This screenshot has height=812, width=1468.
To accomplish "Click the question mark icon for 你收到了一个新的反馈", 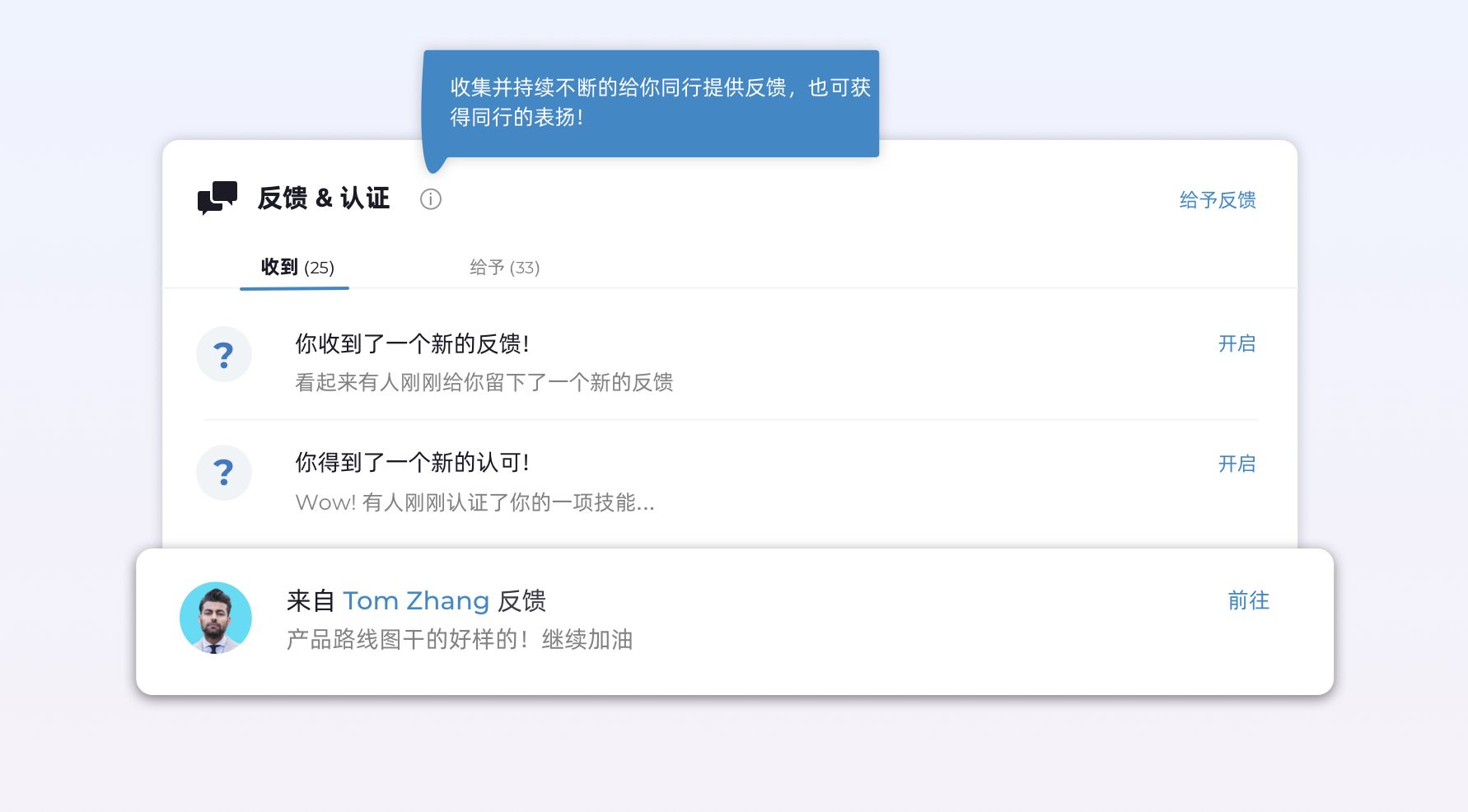I will [223, 355].
